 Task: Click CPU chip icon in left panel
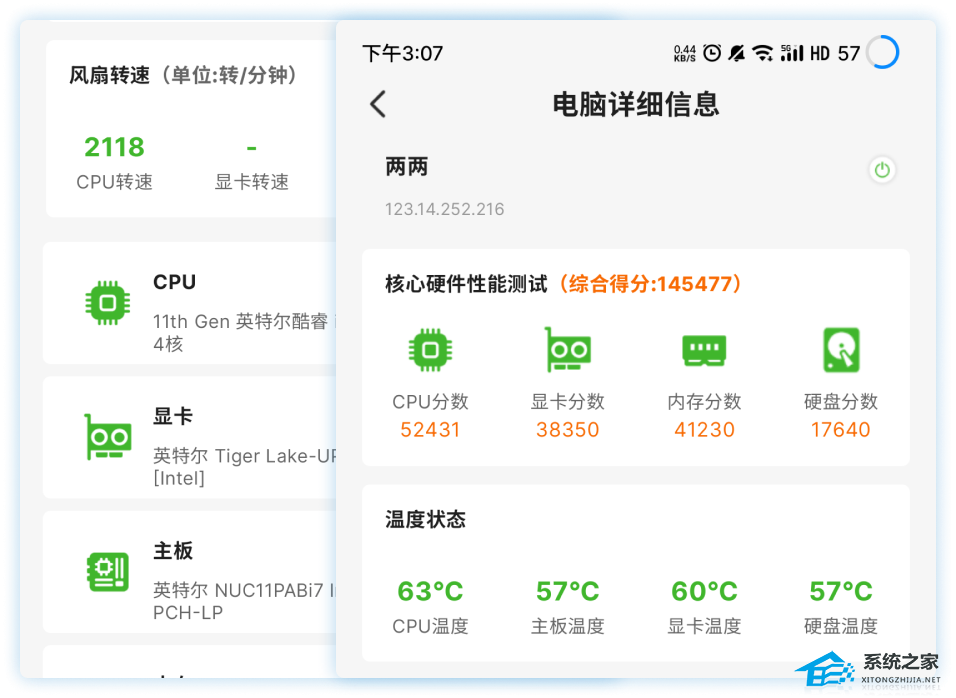click(107, 303)
